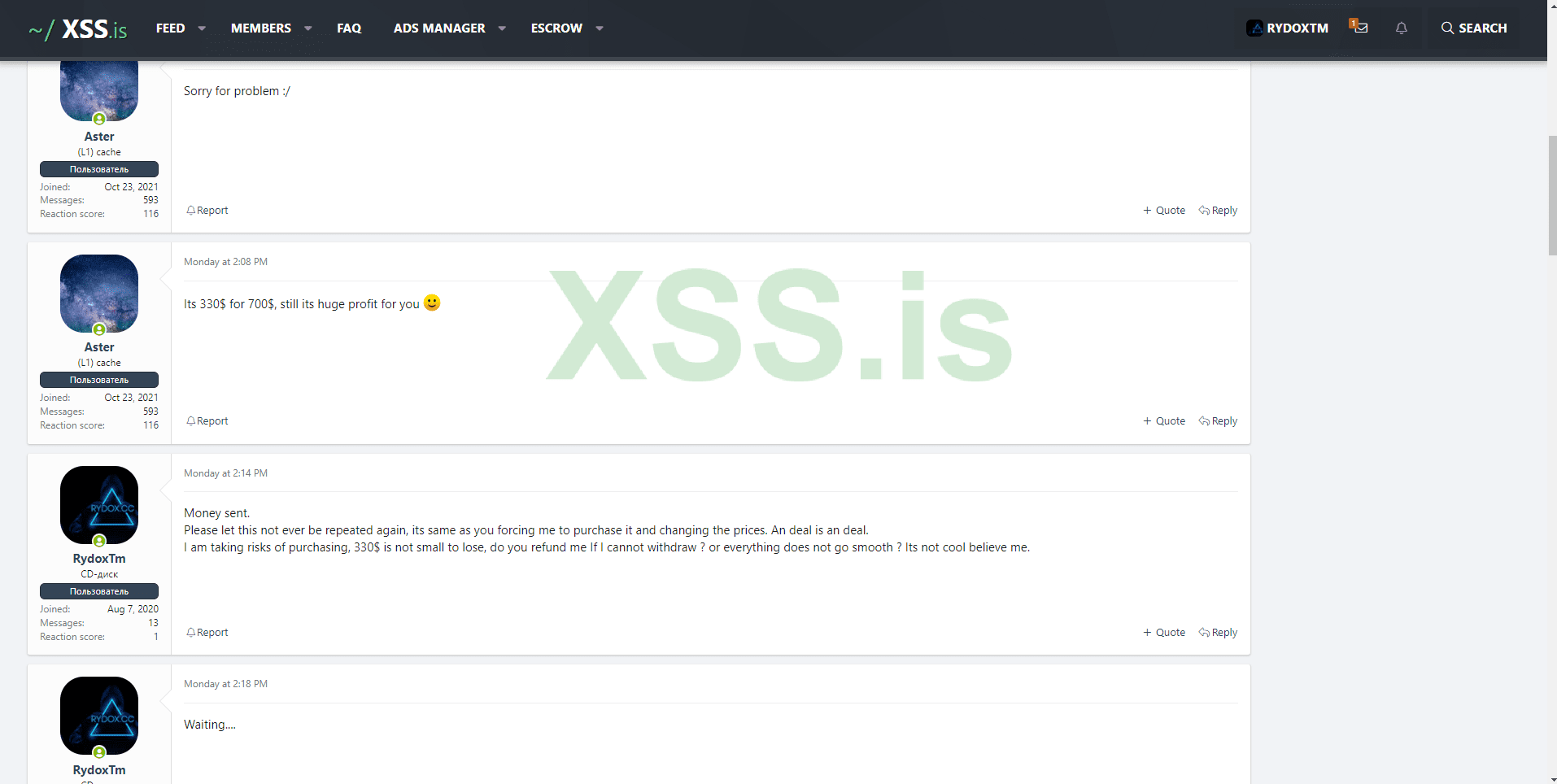The width and height of the screenshot is (1557, 784).
Task: Click the text "Sorry for problem :/"
Action: (x=237, y=91)
